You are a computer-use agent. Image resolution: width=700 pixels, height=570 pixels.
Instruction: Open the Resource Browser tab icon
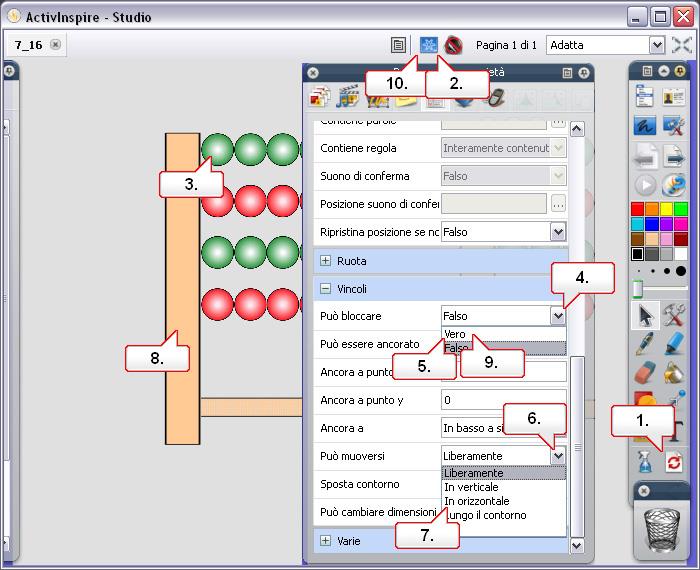tap(348, 96)
